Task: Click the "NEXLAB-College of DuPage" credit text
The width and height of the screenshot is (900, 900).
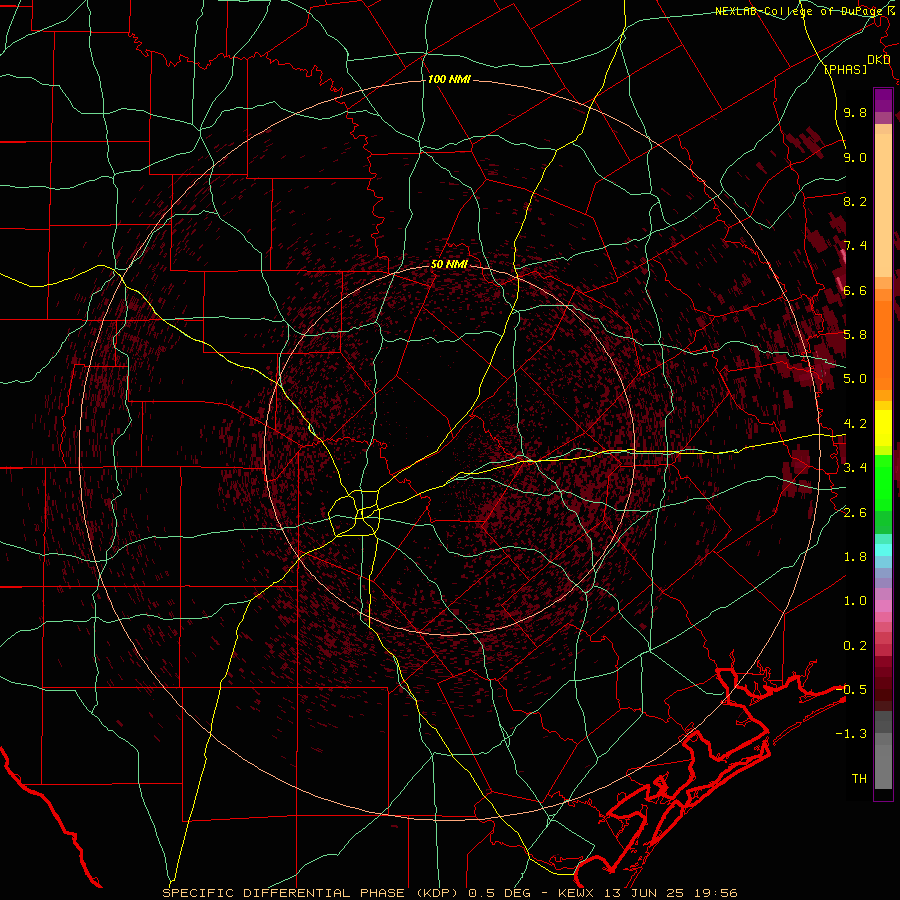Action: [797, 11]
